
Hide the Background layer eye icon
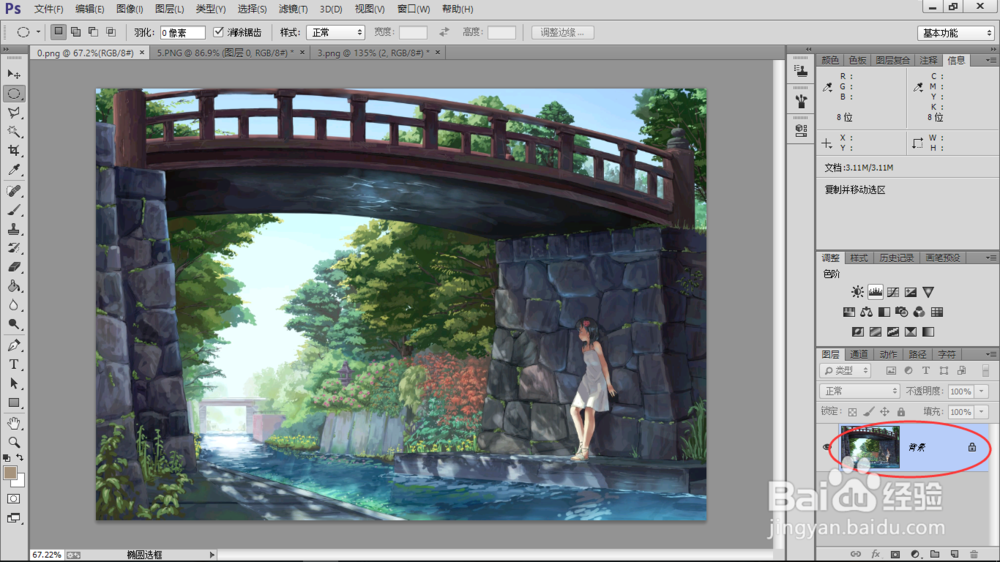coord(827,447)
